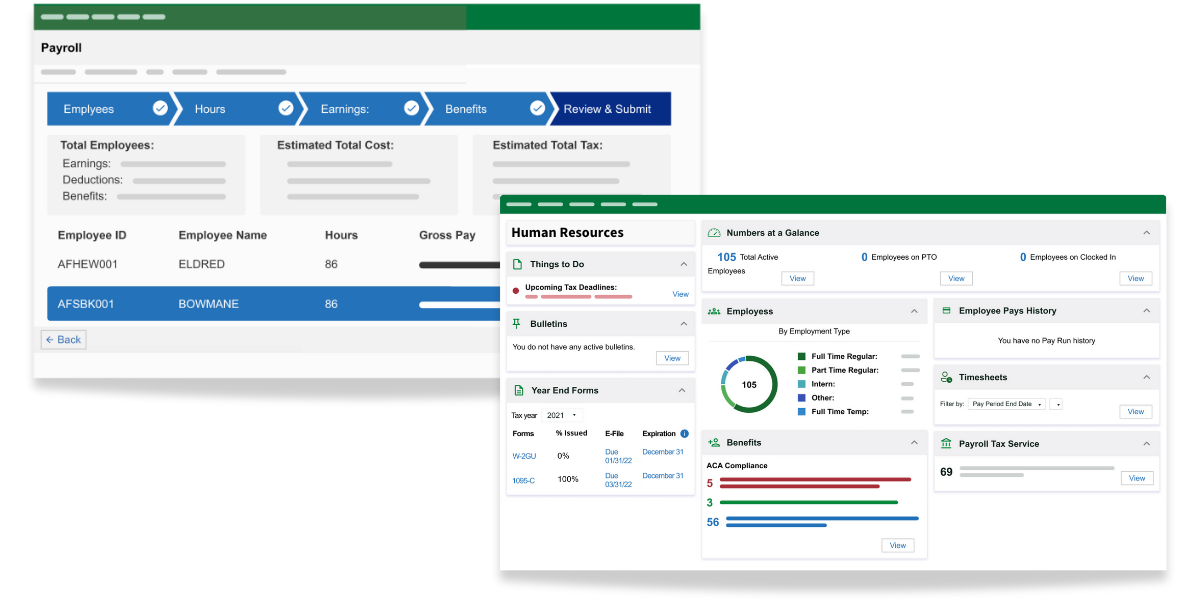Collapse the Employee Pays History panel
1200x600 pixels.
tap(1144, 310)
